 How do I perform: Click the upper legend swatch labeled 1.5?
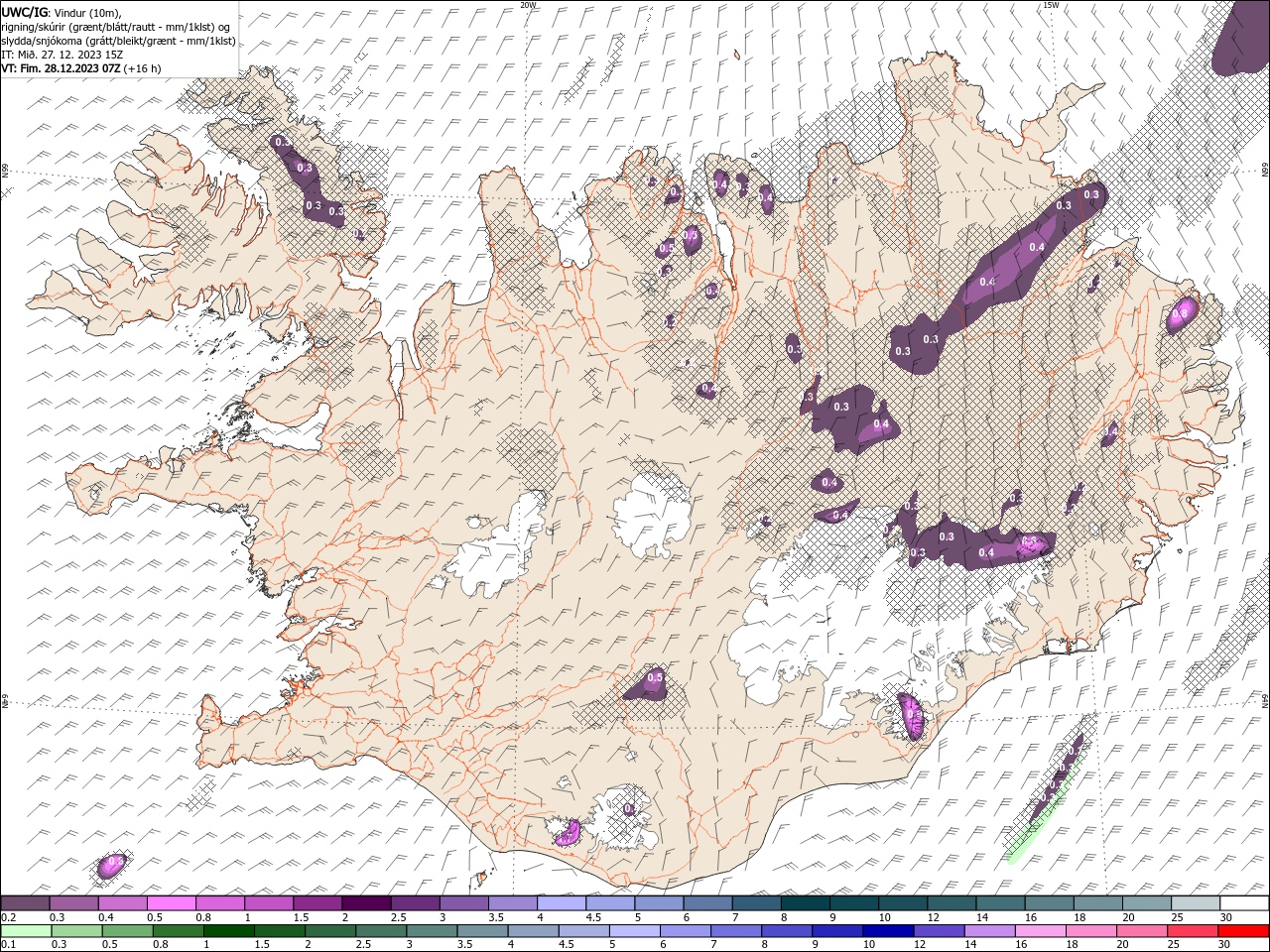point(317,903)
